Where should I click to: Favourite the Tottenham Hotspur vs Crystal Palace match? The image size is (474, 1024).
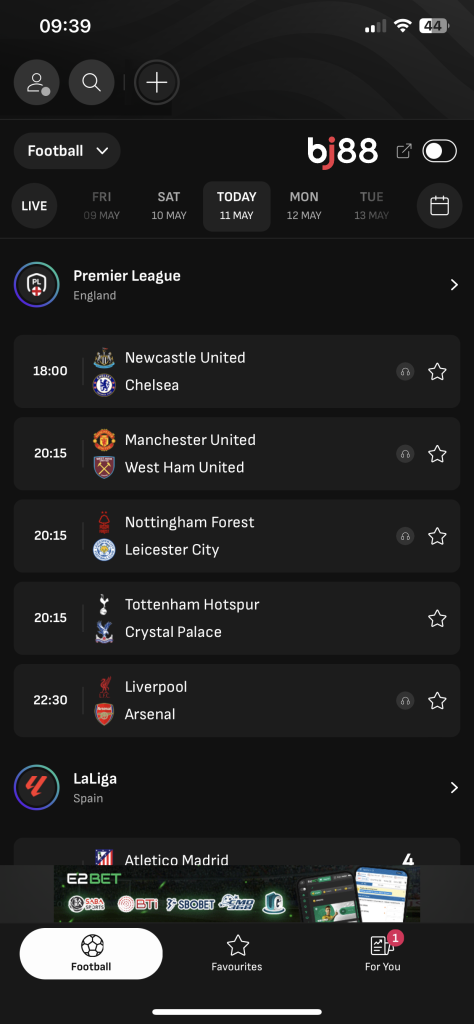pyautogui.click(x=437, y=618)
